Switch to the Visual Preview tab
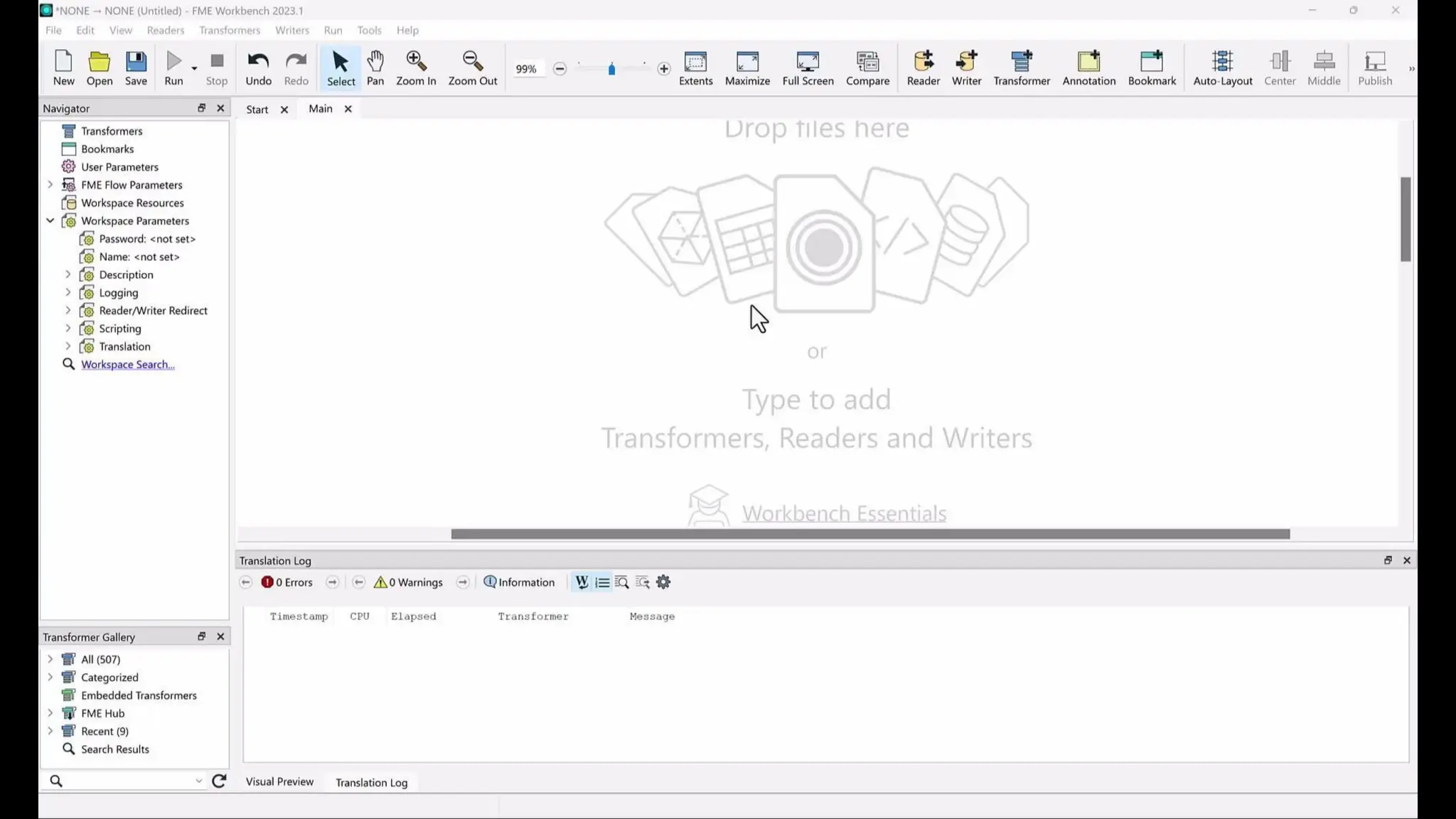Image resolution: width=1456 pixels, height=819 pixels. coord(279,781)
